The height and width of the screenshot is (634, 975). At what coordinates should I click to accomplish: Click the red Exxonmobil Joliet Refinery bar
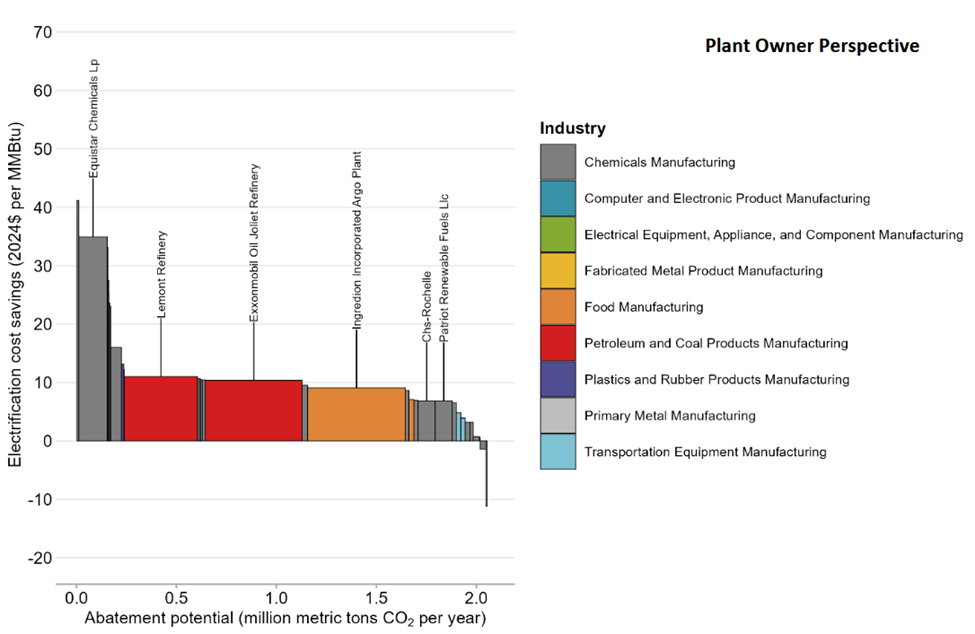(253, 410)
